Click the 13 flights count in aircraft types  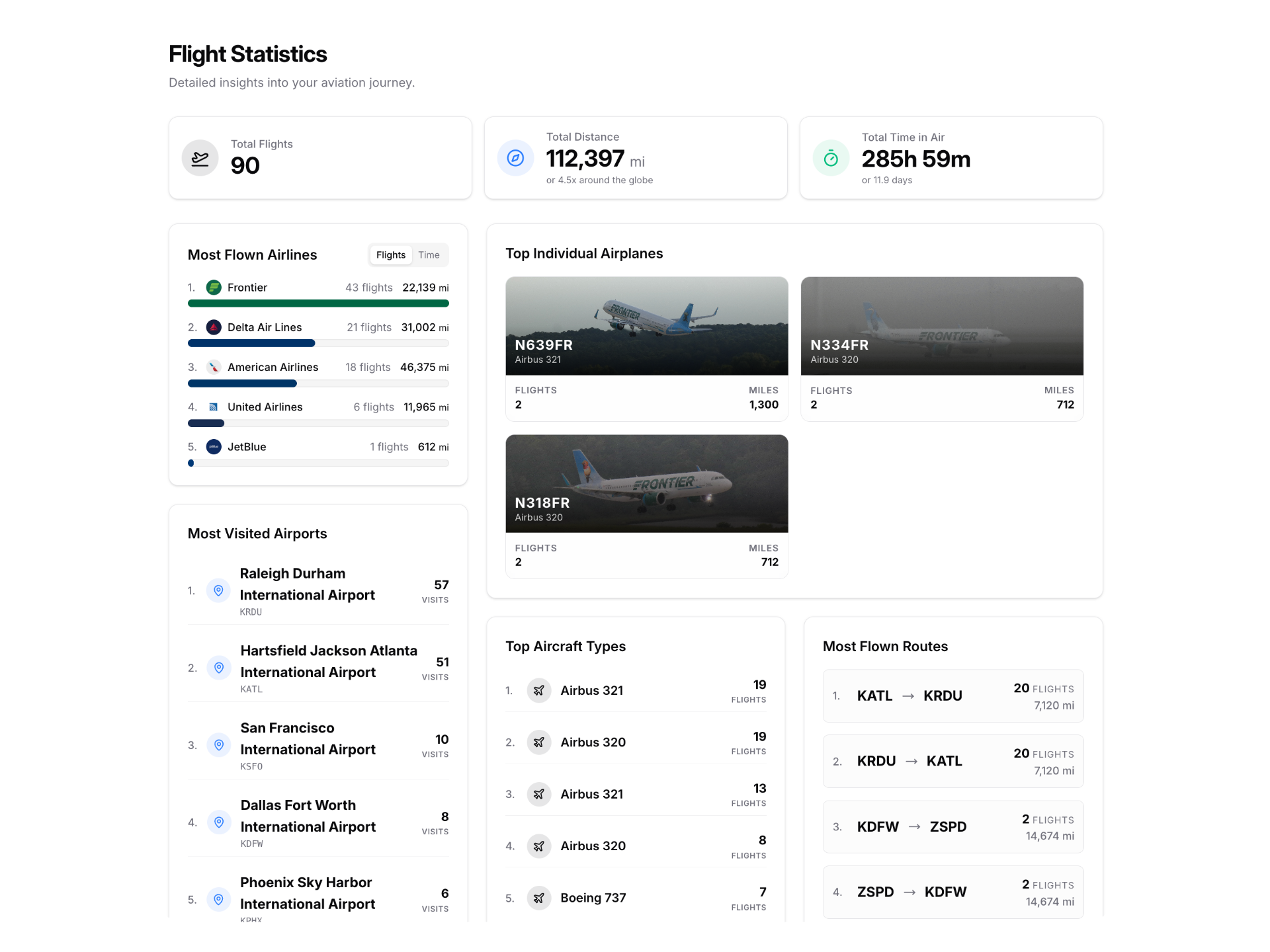click(x=759, y=789)
